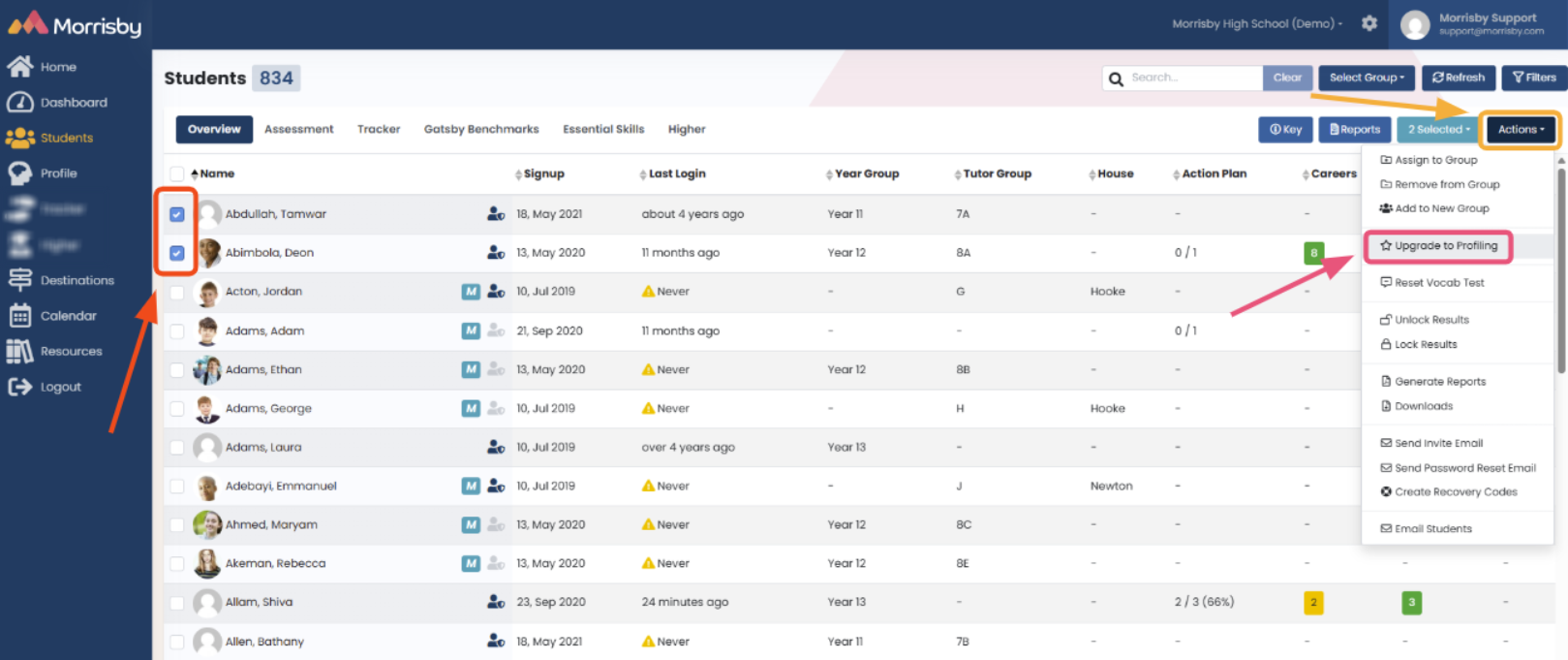Image resolution: width=1568 pixels, height=660 pixels.
Task: Click the Logout arrow icon
Action: click(19, 387)
